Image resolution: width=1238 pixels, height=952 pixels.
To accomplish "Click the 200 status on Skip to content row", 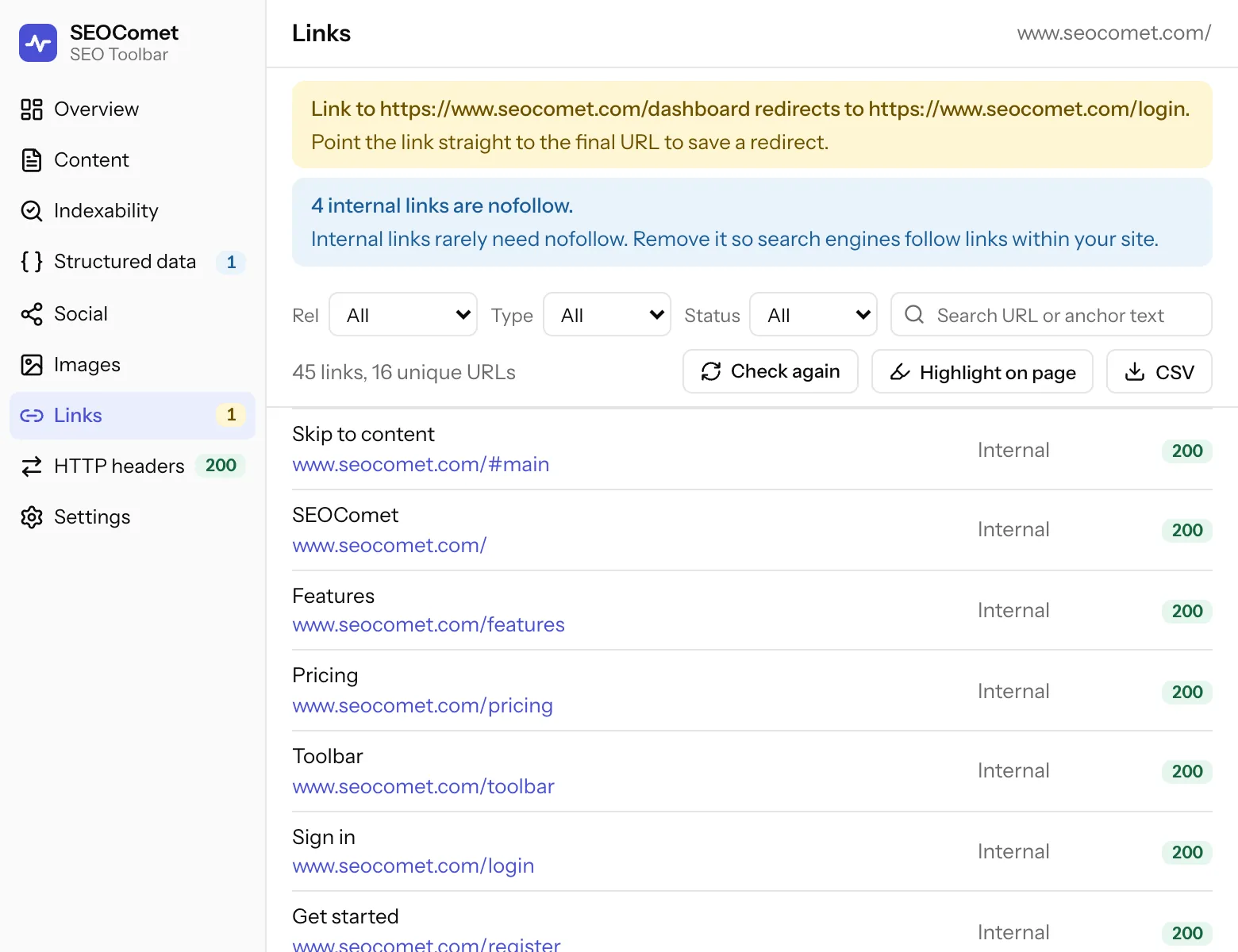I will click(1187, 451).
